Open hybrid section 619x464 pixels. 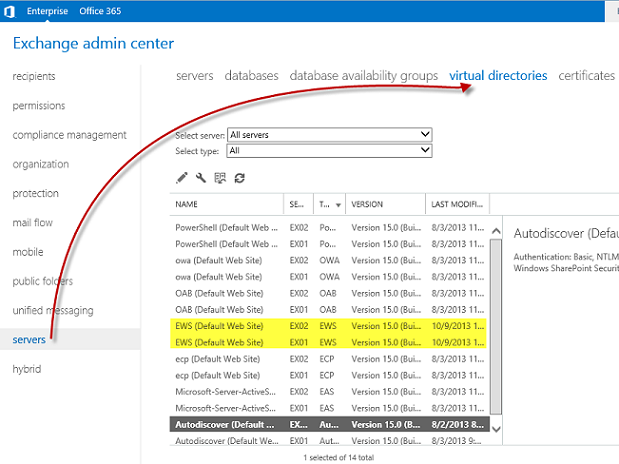pos(27,369)
